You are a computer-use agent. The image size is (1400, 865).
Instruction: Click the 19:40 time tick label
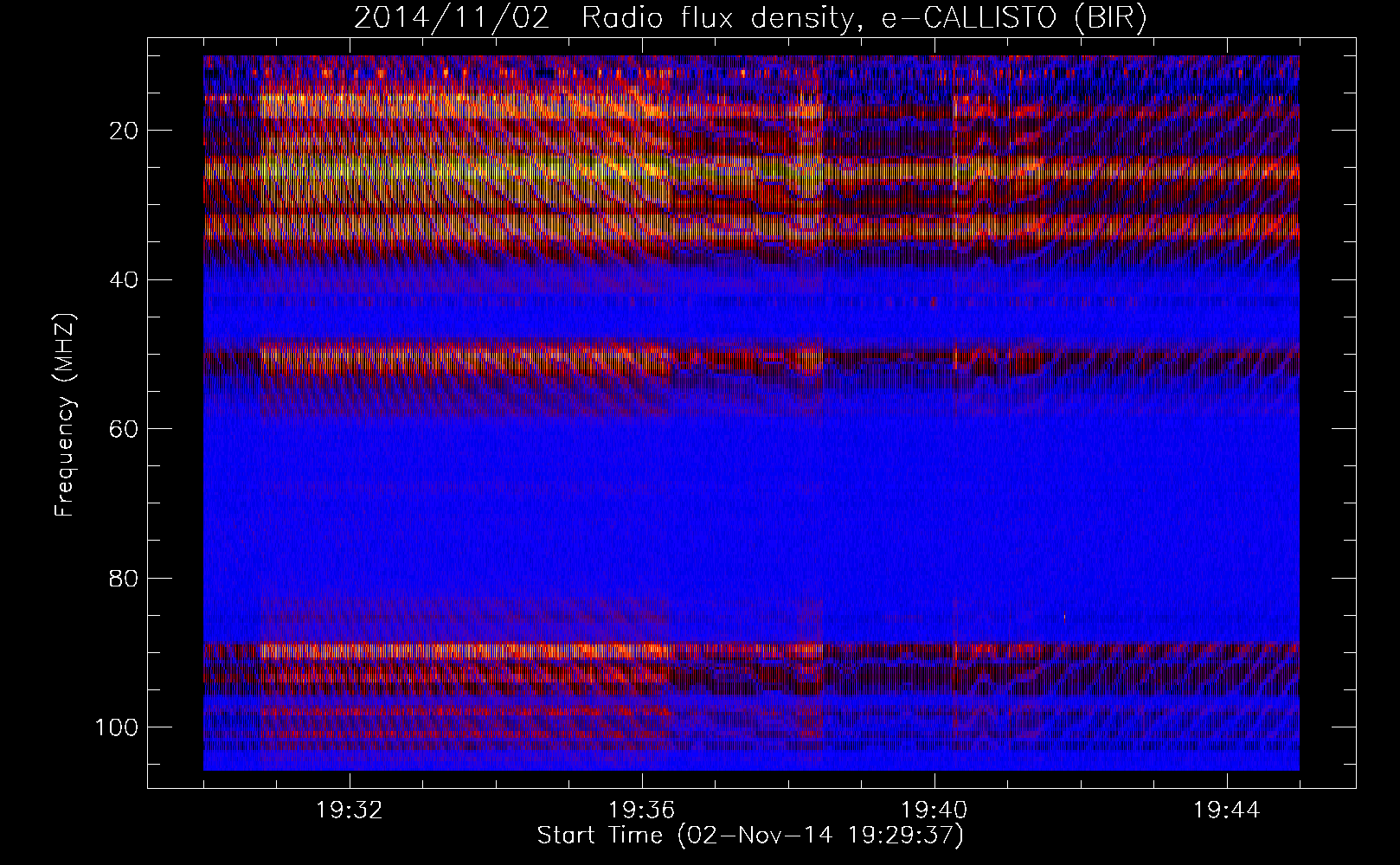pyautogui.click(x=934, y=811)
